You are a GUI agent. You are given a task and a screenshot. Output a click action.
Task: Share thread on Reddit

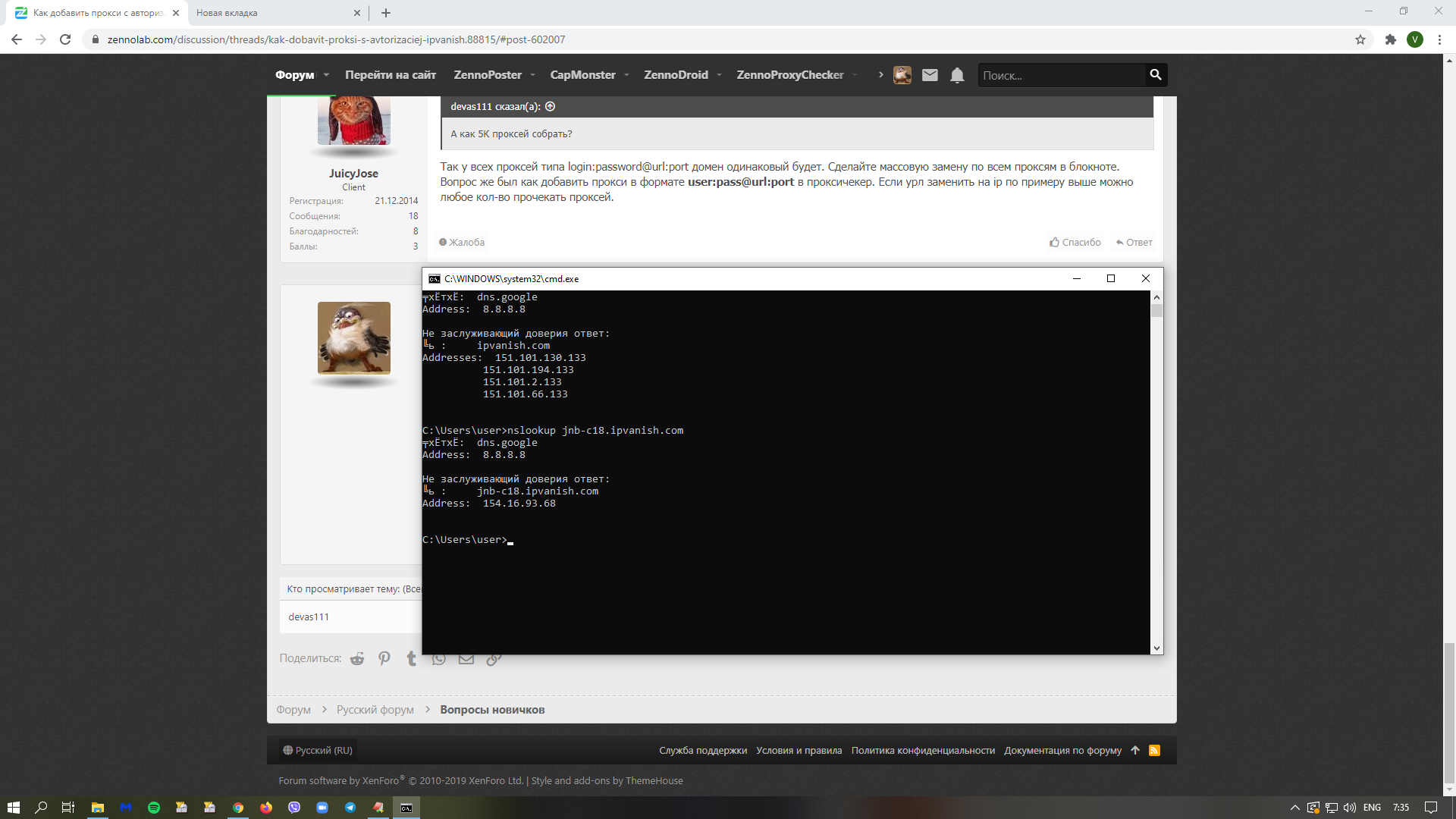tap(357, 658)
